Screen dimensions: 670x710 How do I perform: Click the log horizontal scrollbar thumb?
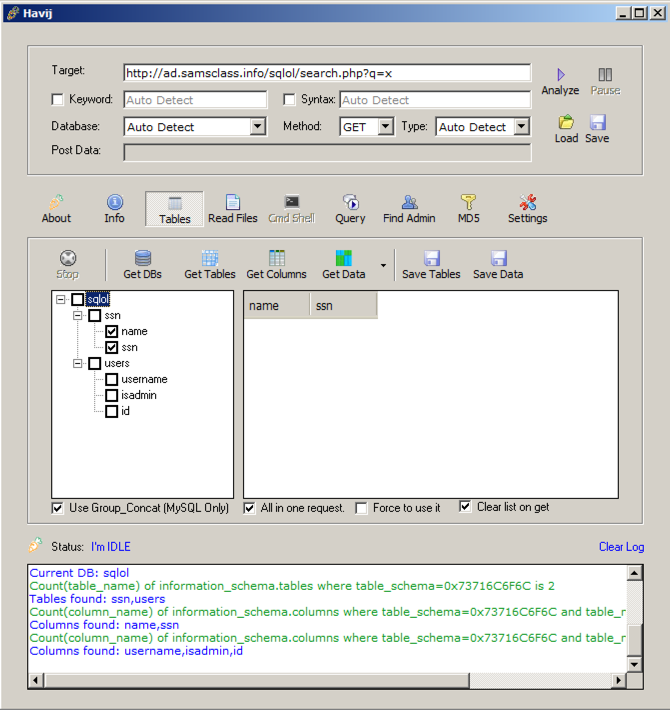coord(257,680)
